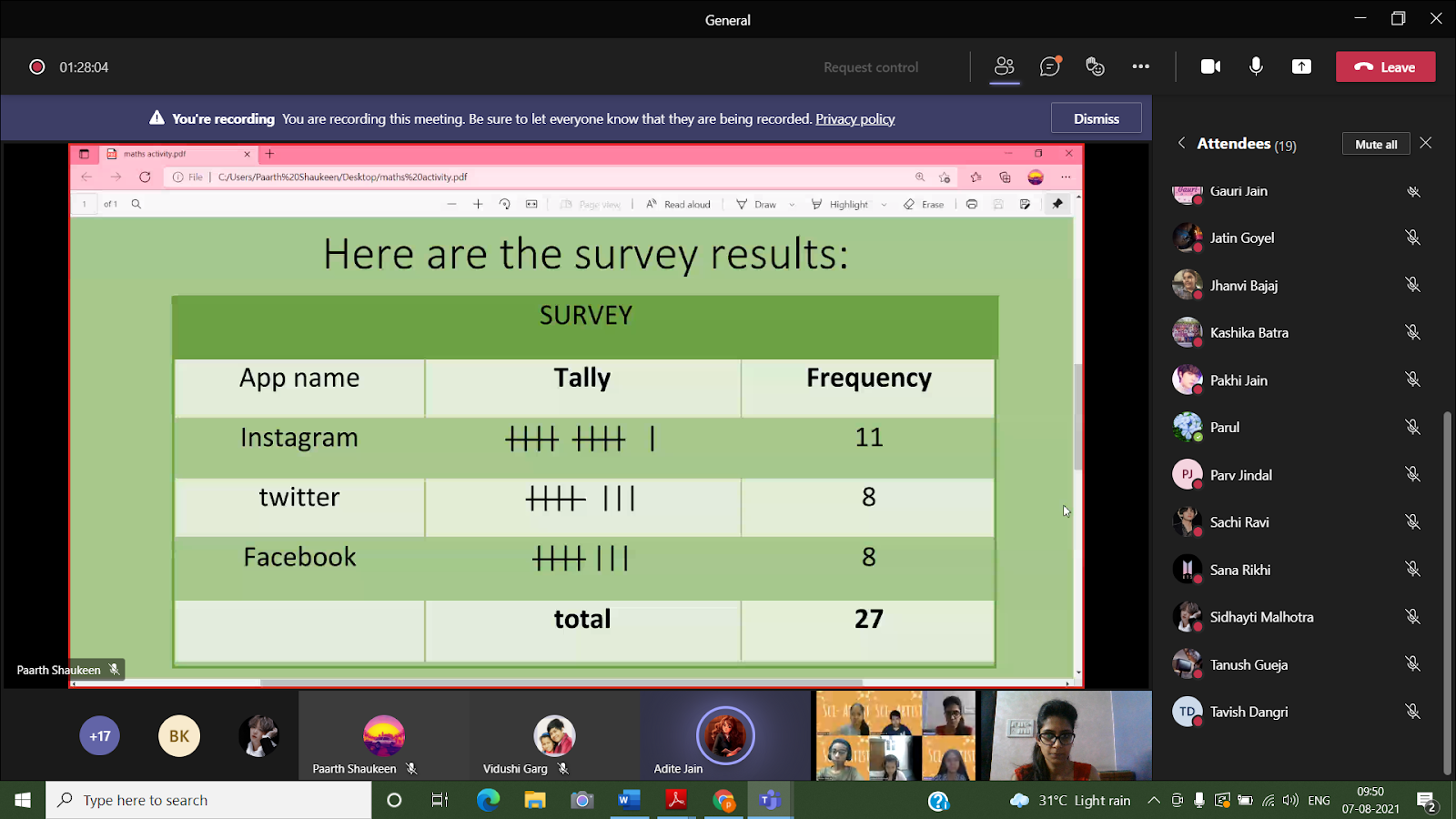
Task: Toggle mic icon for Sana Rikhi
Action: click(x=1412, y=569)
